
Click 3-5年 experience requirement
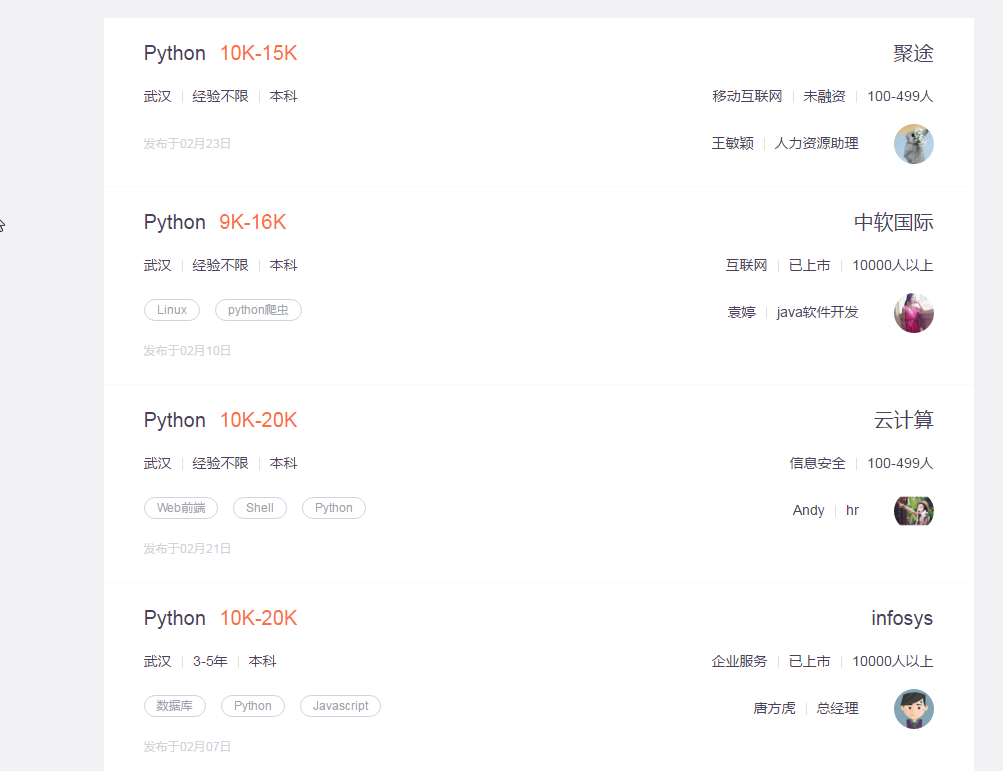click(x=210, y=662)
